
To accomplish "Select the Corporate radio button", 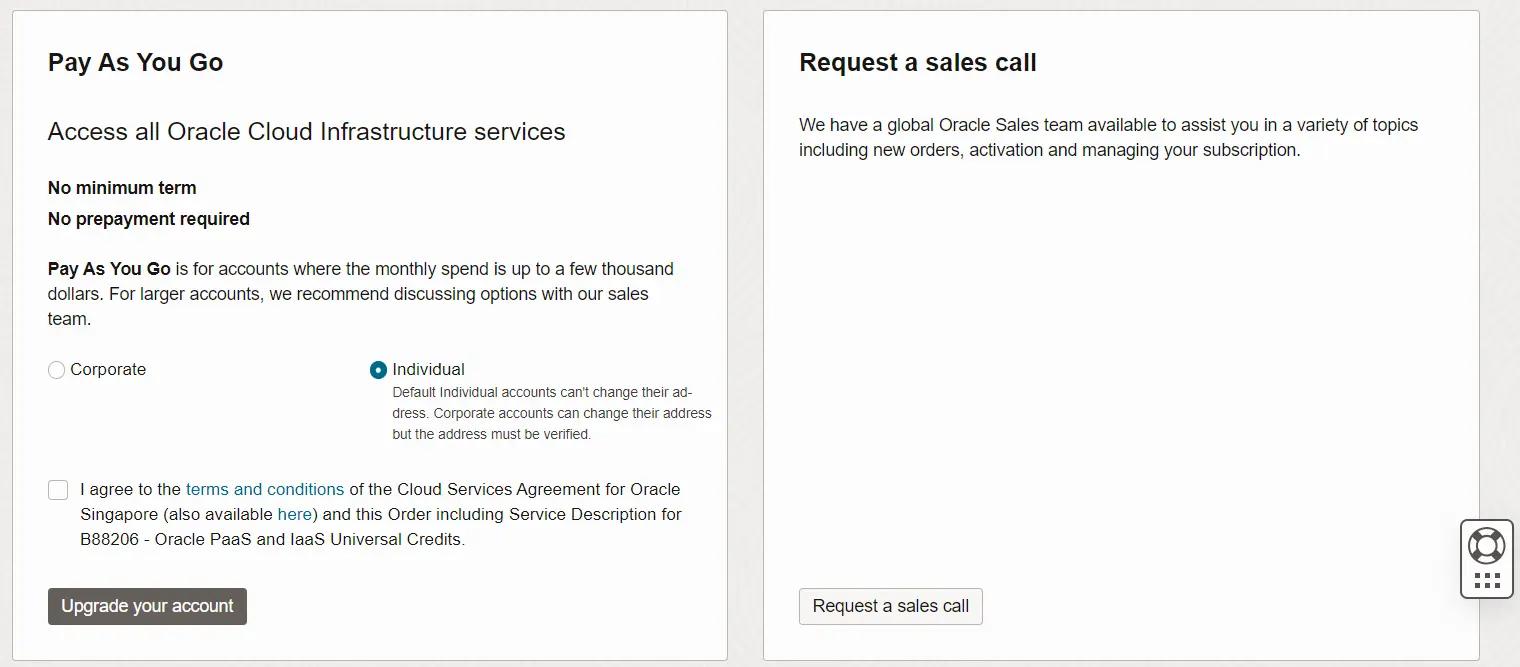I will (57, 370).
